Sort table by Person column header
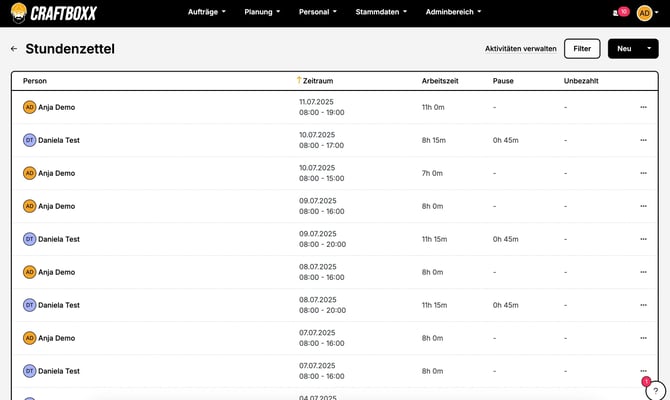The image size is (670, 400). 35,80
